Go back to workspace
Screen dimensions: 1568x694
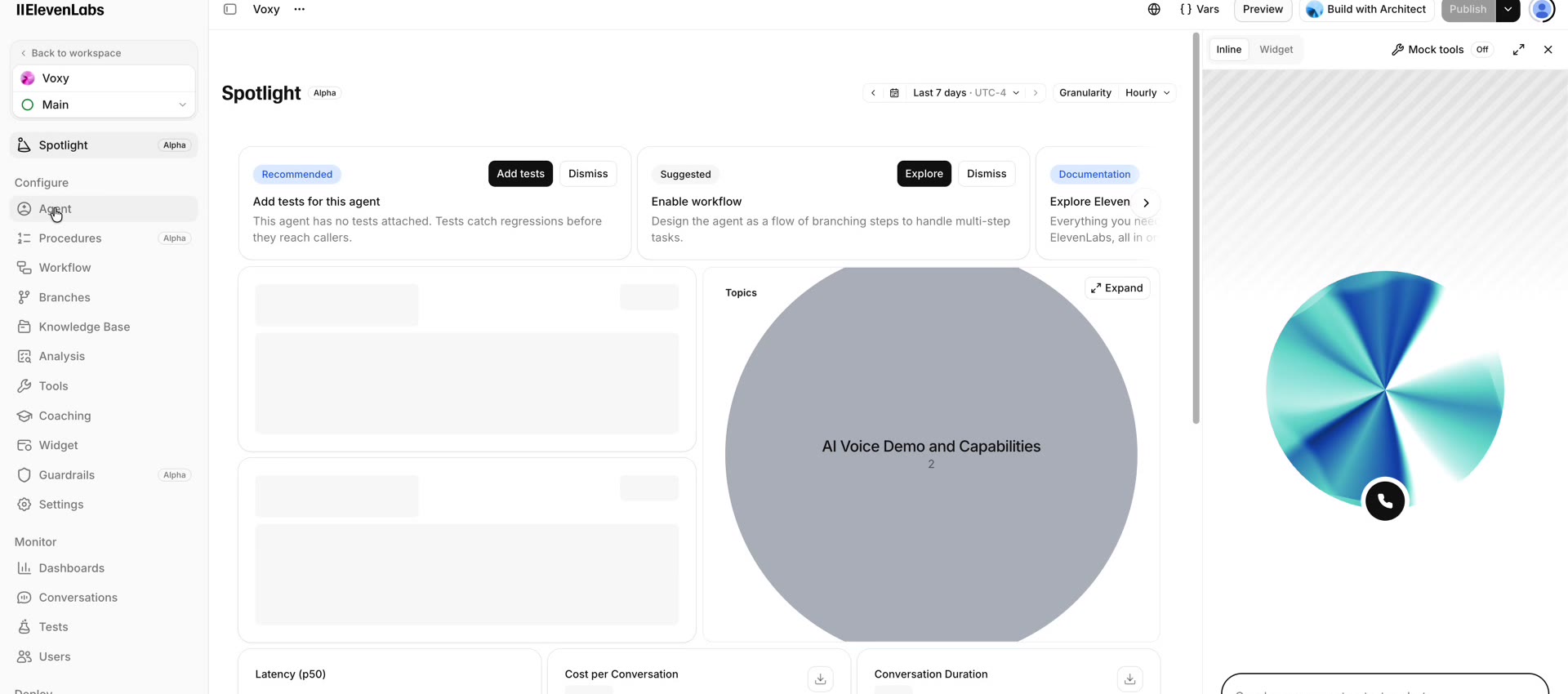point(71,53)
